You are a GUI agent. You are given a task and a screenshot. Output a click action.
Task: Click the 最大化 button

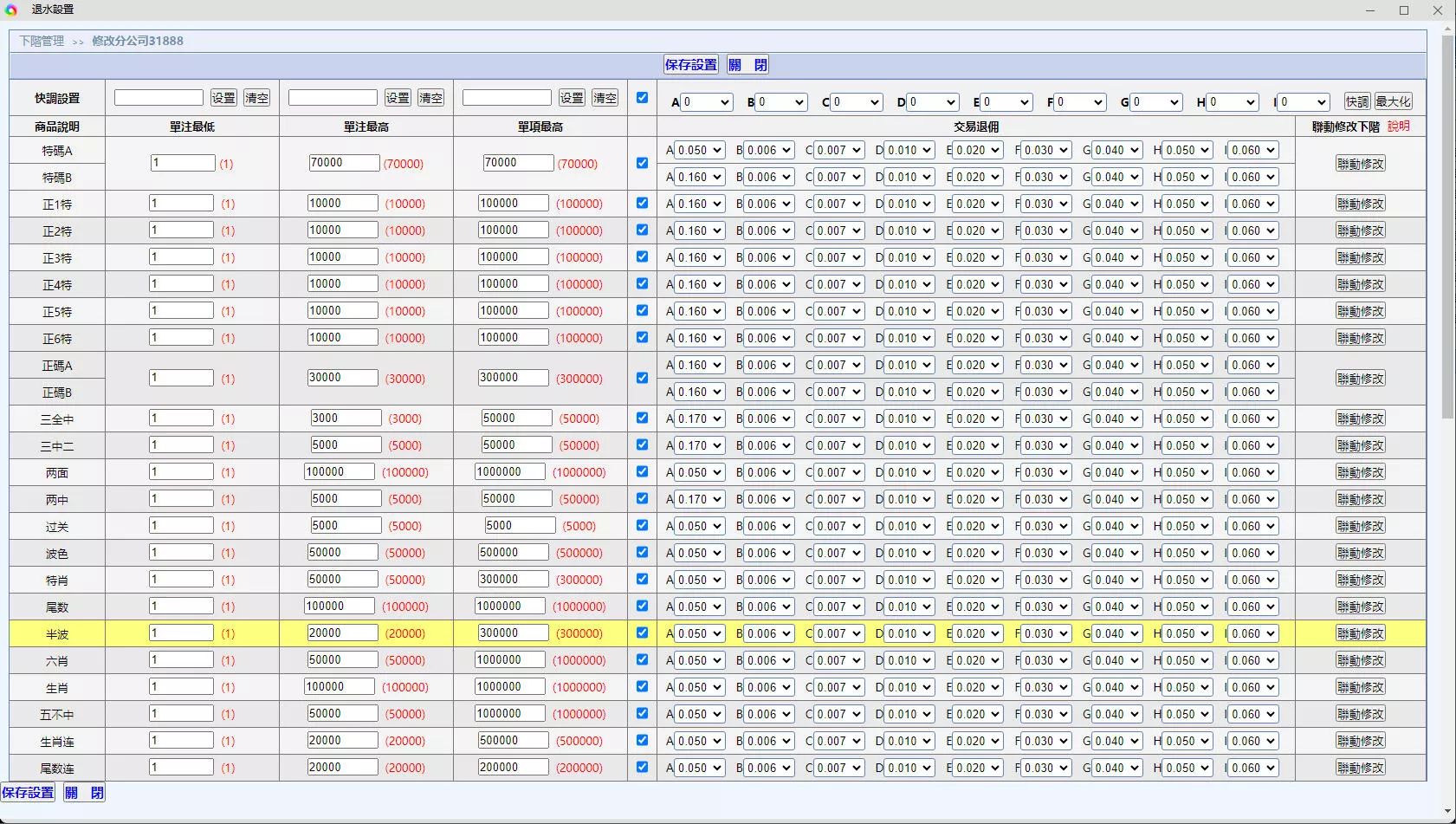click(1393, 101)
